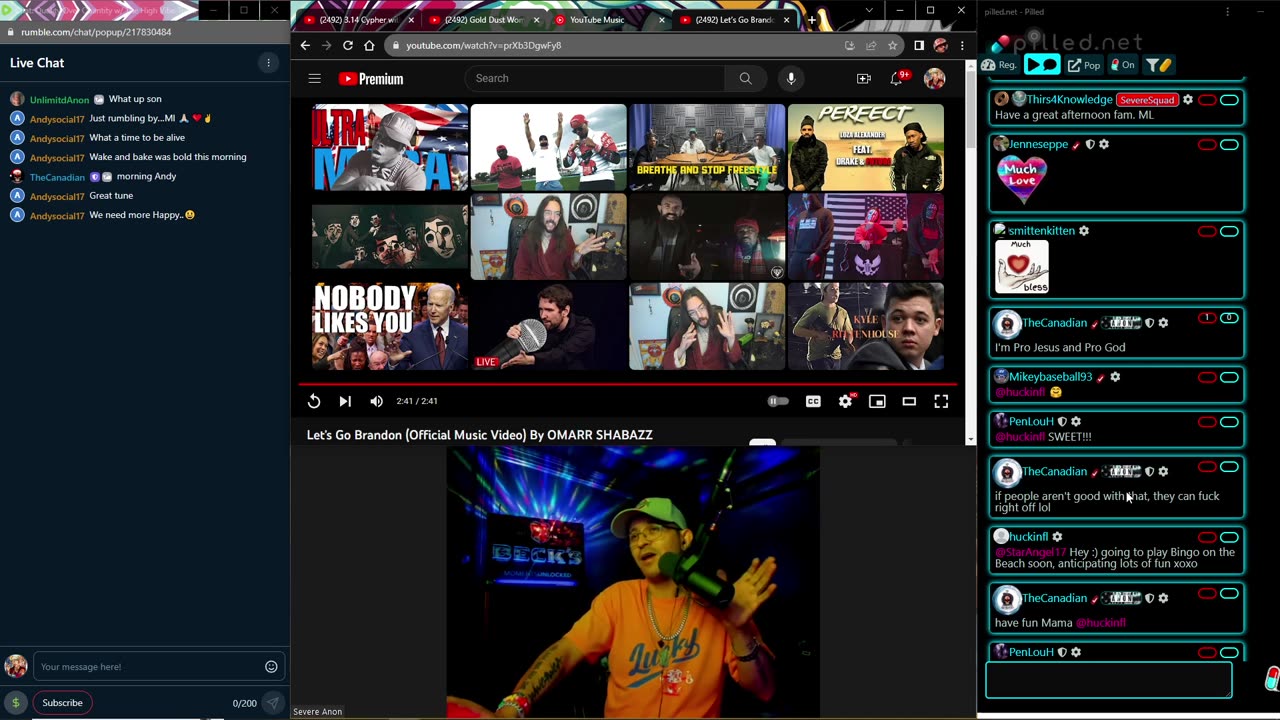Screen dimensions: 1280x720
Task: Click the video progress bar
Action: 628,383
